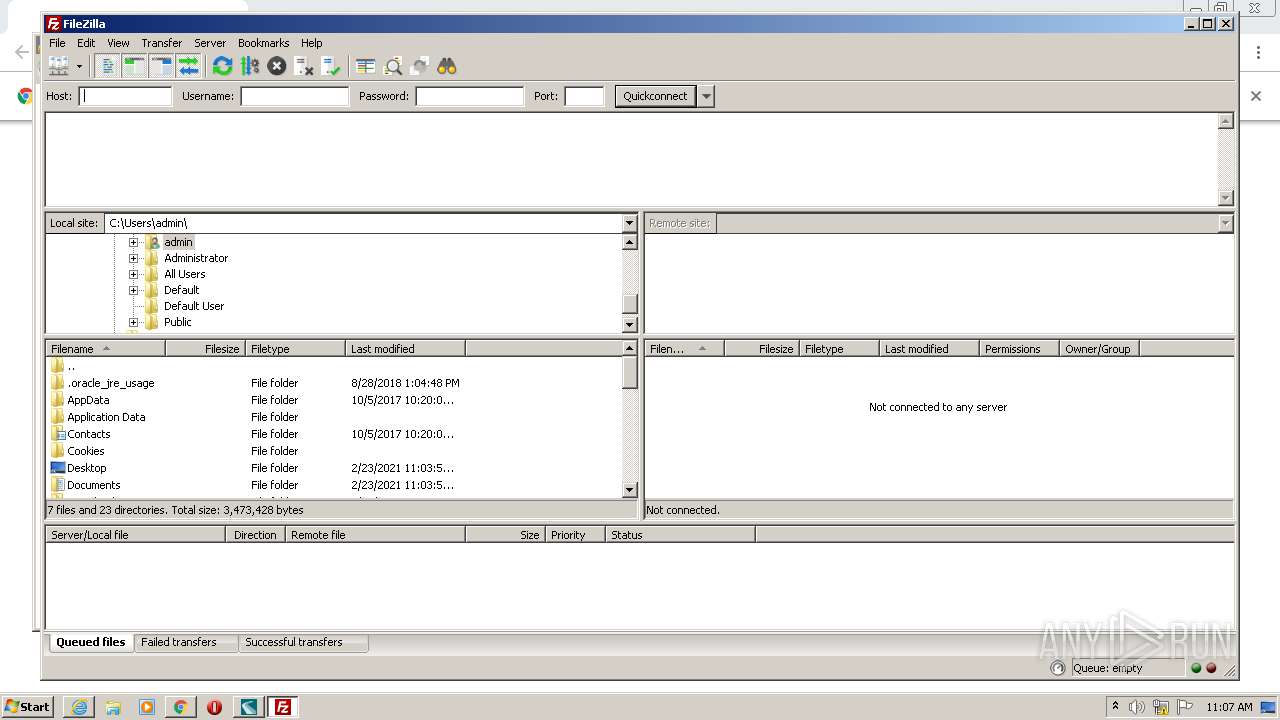The height and width of the screenshot is (720, 1280).
Task: Select the Application Data folder row
Action: point(334,417)
